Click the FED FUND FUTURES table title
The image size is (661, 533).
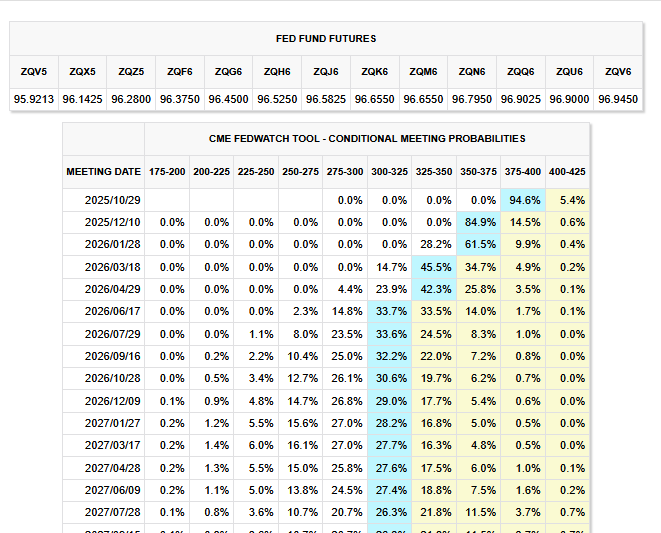click(x=326, y=39)
